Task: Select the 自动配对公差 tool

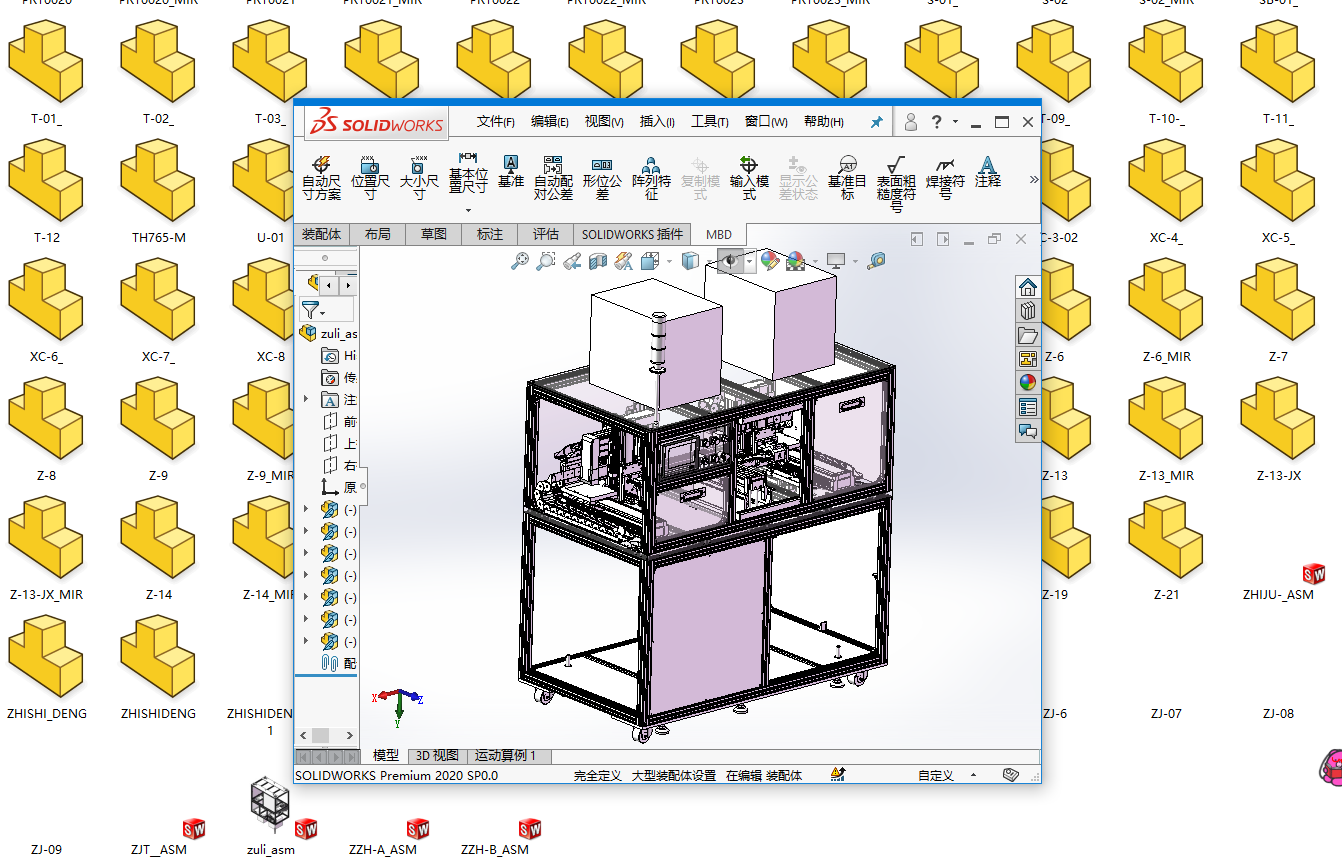Action: tap(553, 178)
